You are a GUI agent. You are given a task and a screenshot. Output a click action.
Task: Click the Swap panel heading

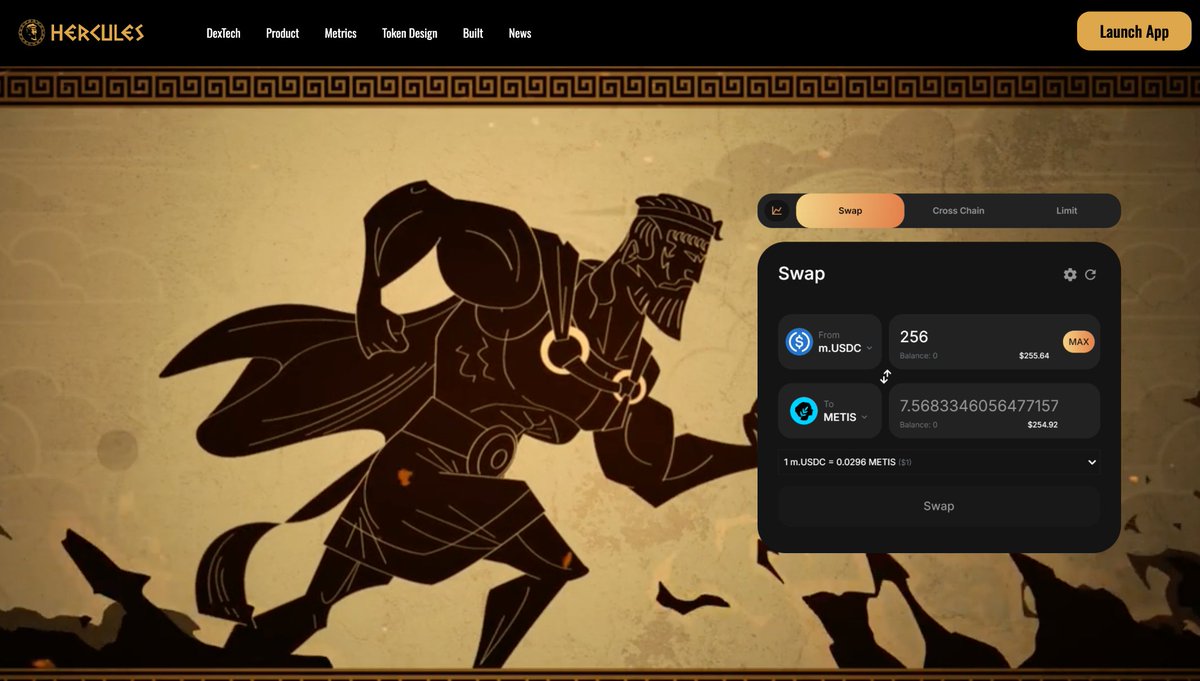(801, 274)
